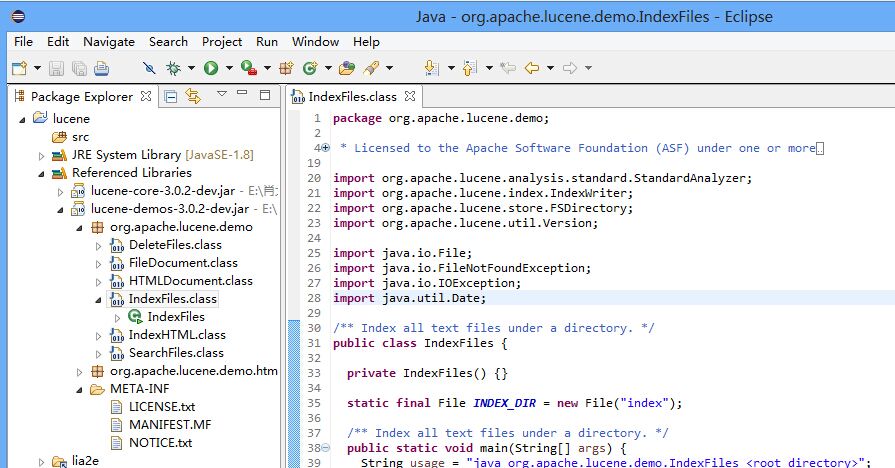This screenshot has height=468, width=895.
Task: Open the Edit menu
Action: coord(58,42)
